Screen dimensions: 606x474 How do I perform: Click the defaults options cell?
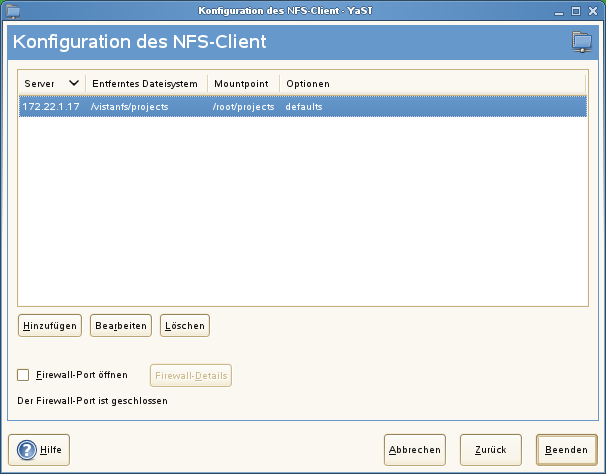304,107
